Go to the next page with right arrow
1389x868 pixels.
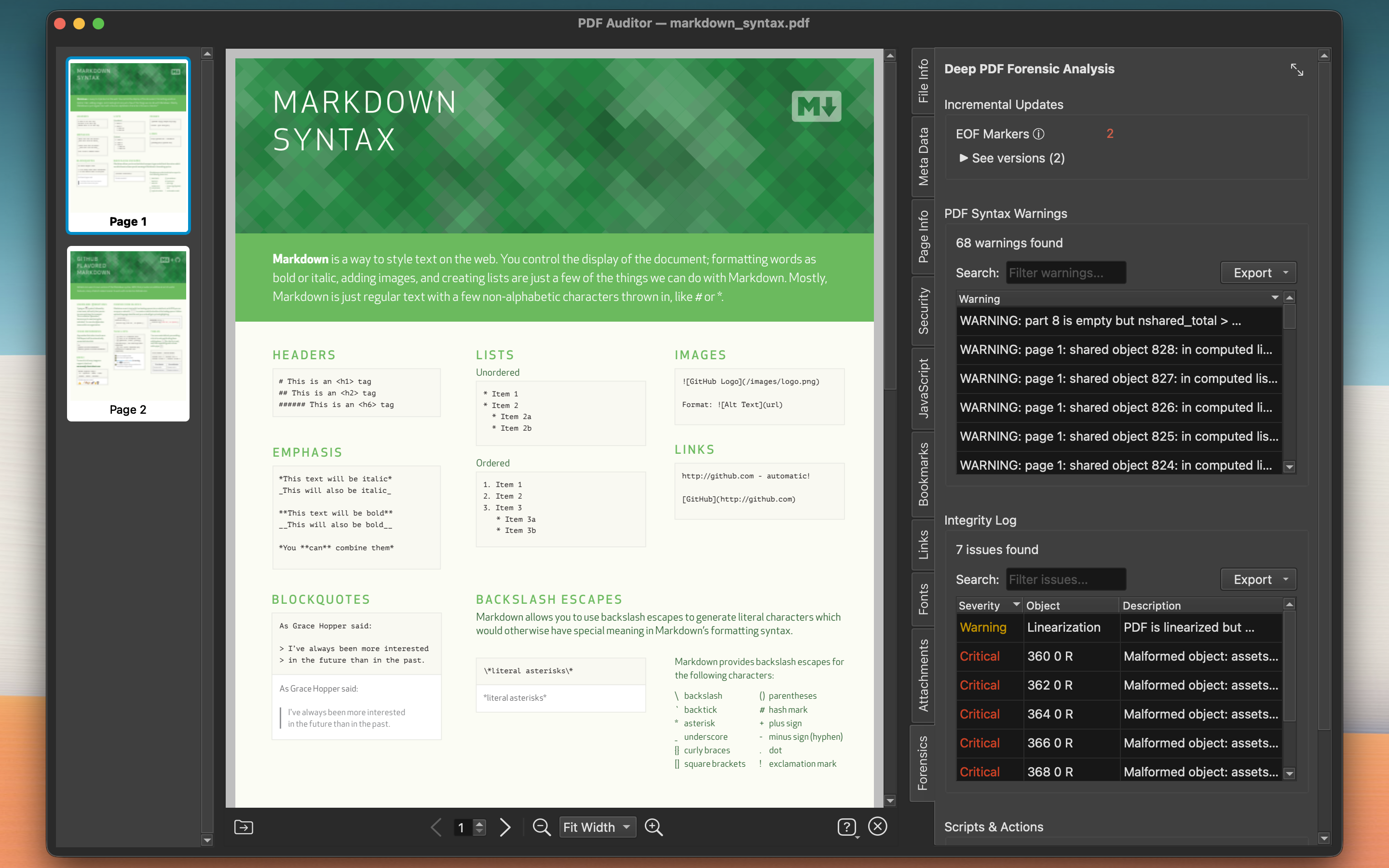505,827
